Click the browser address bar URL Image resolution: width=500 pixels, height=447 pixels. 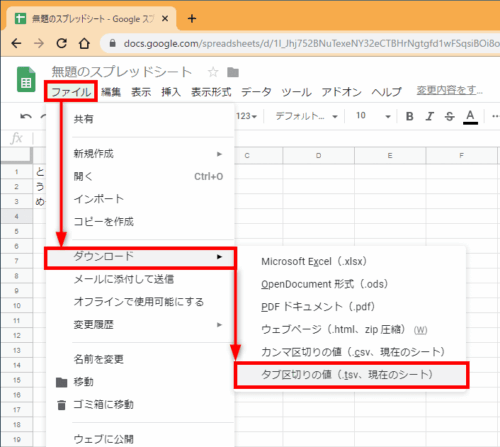click(x=311, y=44)
